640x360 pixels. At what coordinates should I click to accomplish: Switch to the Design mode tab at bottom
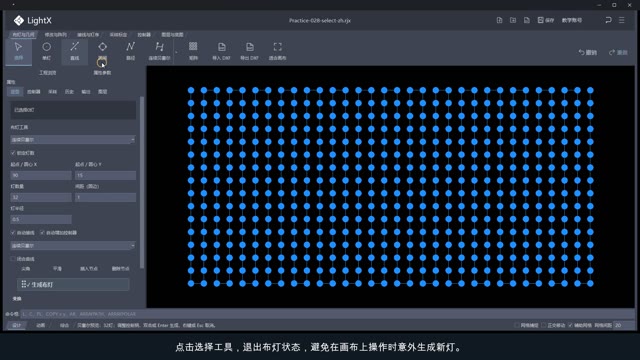click(x=16, y=325)
